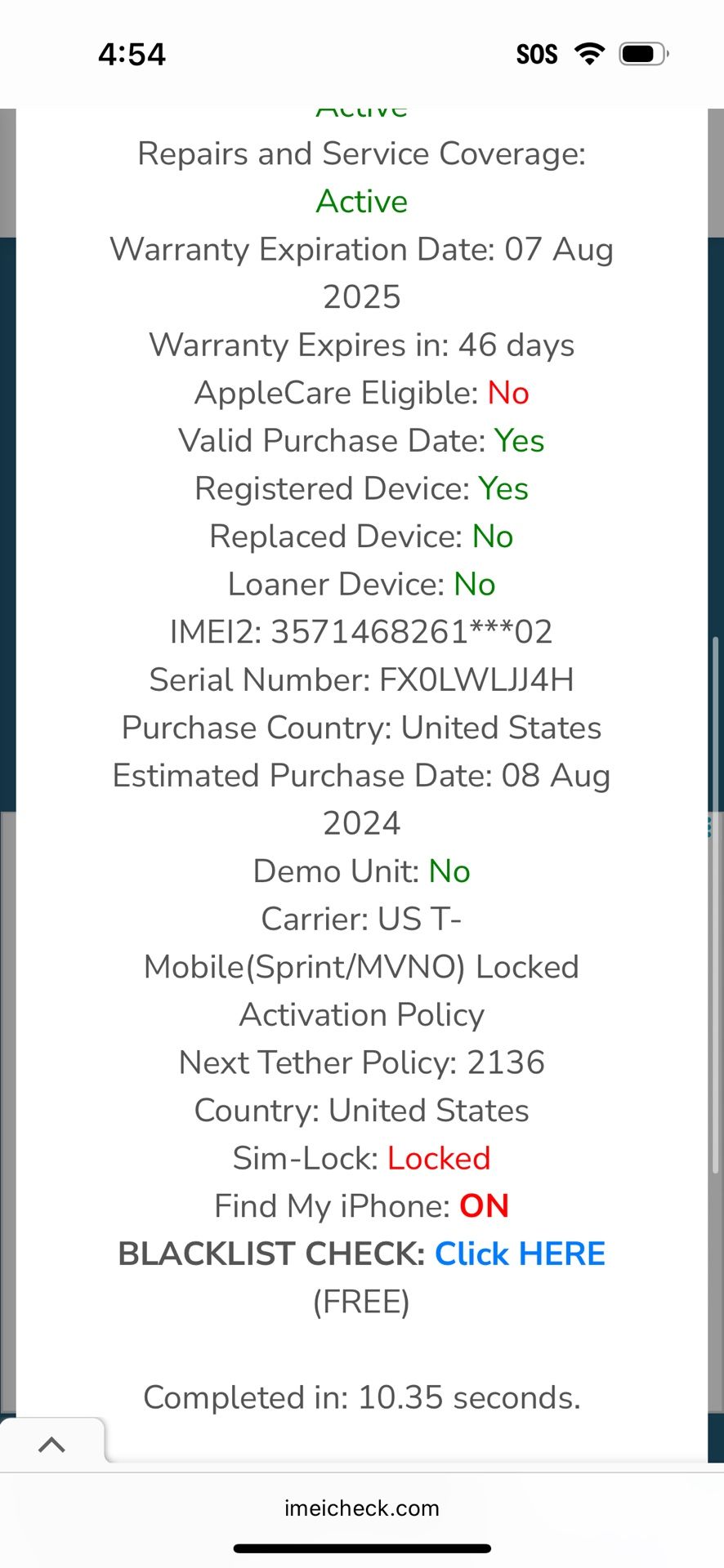Expand the bottom-left chevron up tab
Screen dimensions: 724x1568
[x=51, y=1445]
